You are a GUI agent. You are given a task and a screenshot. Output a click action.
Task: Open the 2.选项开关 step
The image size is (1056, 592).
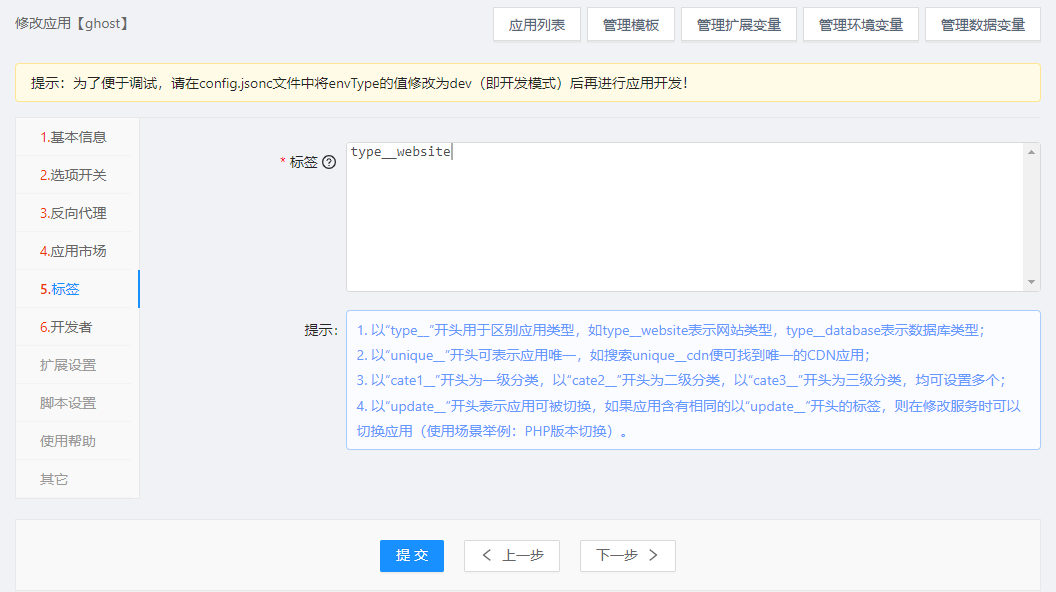point(73,175)
